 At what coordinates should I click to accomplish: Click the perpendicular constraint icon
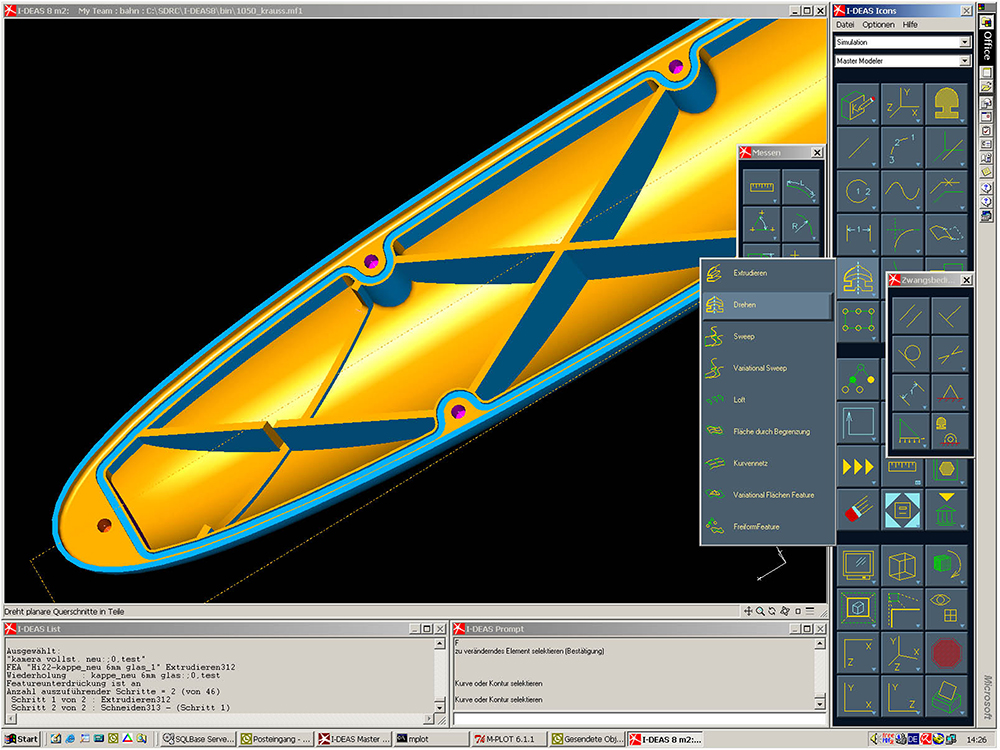point(950,315)
